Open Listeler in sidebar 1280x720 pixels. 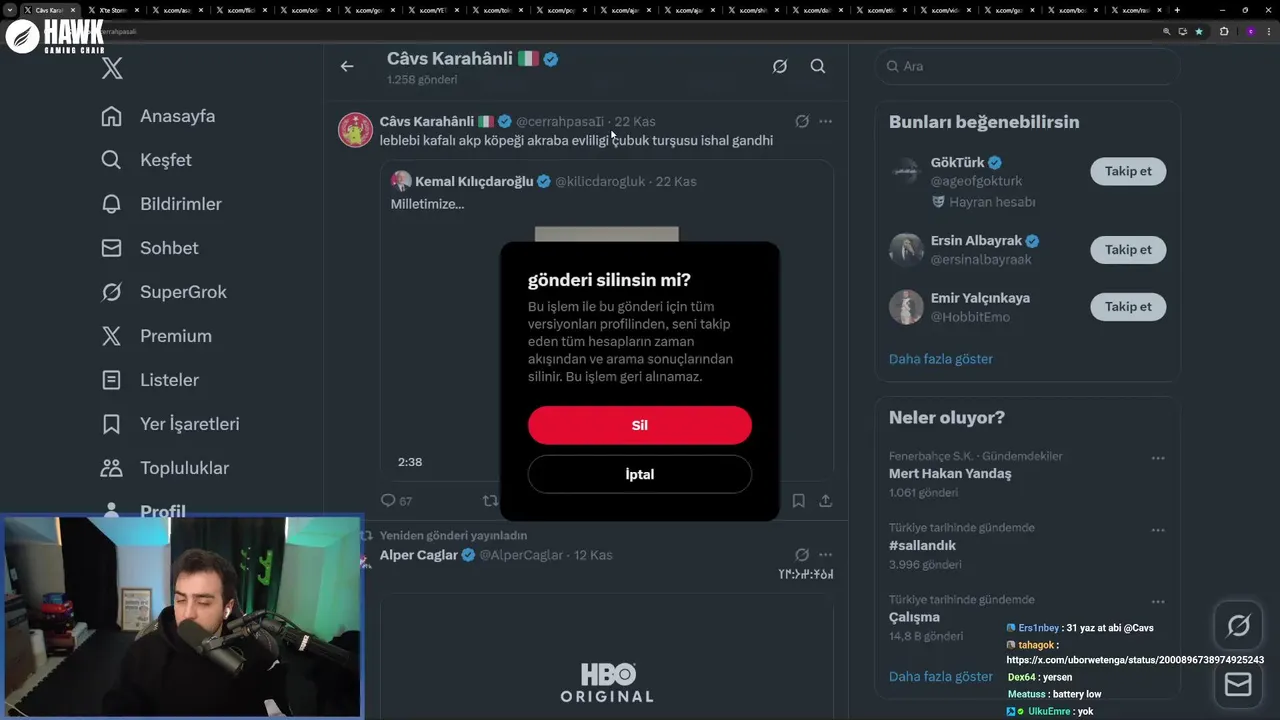coord(150,380)
